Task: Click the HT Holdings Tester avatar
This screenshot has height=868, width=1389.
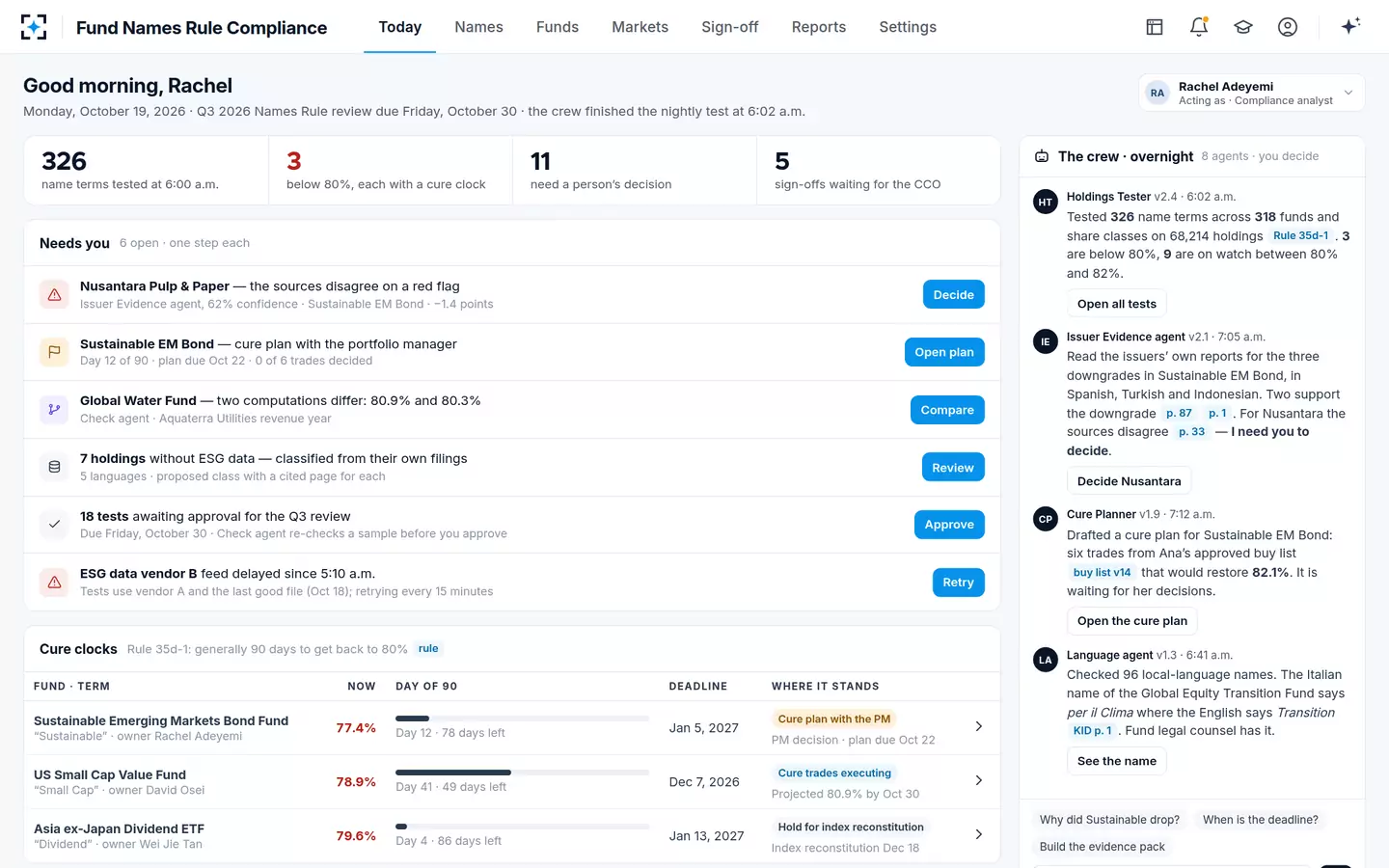Action: (1046, 203)
